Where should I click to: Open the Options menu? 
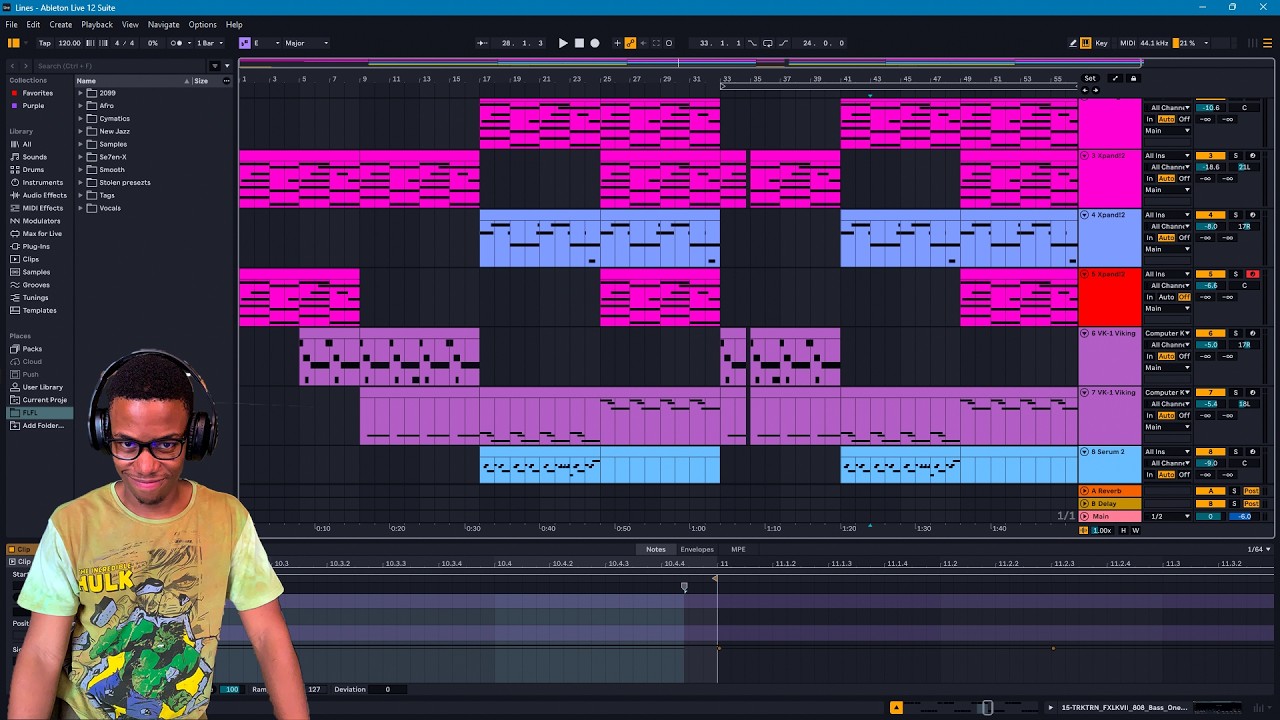click(x=202, y=25)
